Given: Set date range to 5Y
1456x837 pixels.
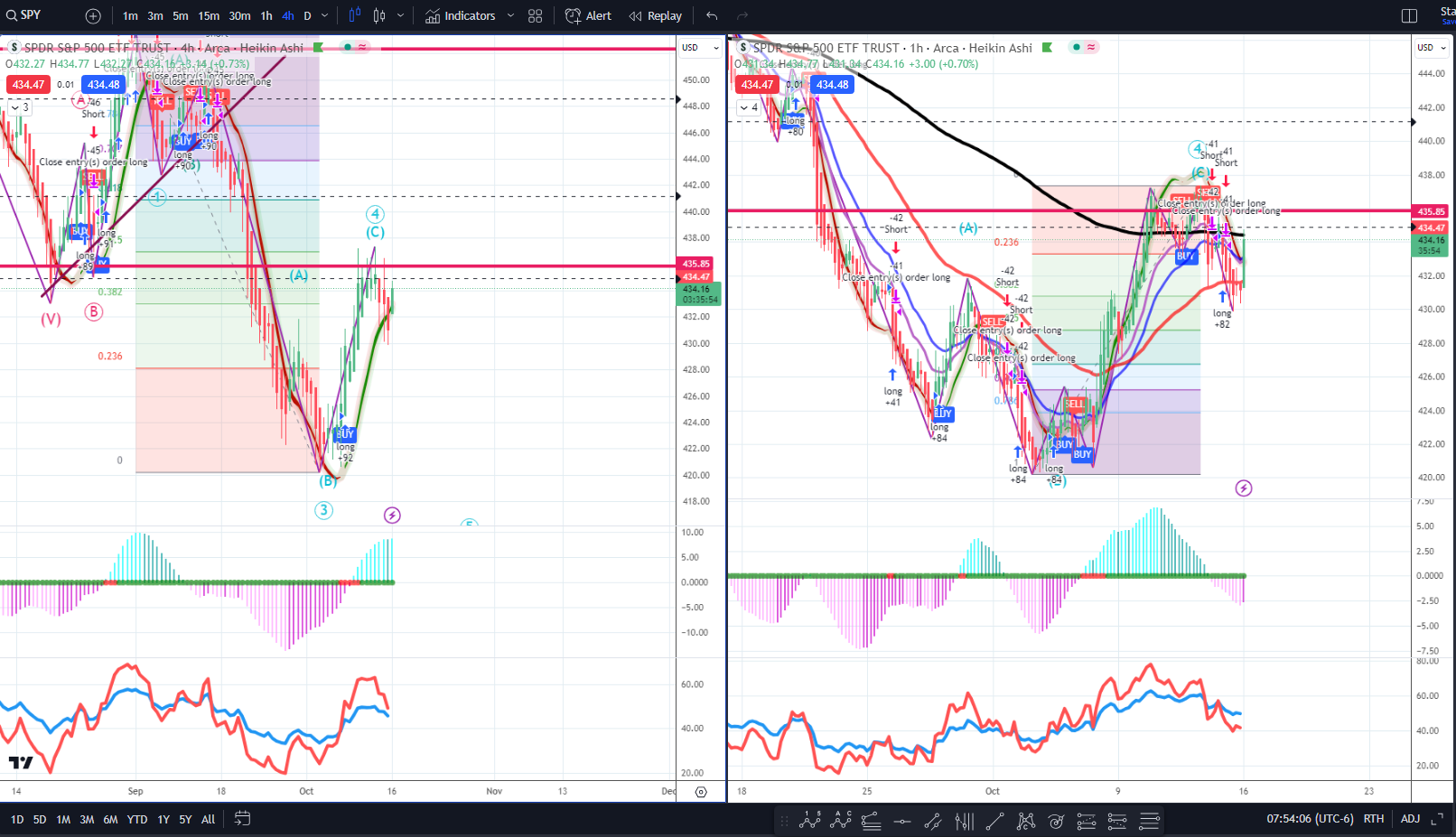Looking at the screenshot, I should point(185,819).
